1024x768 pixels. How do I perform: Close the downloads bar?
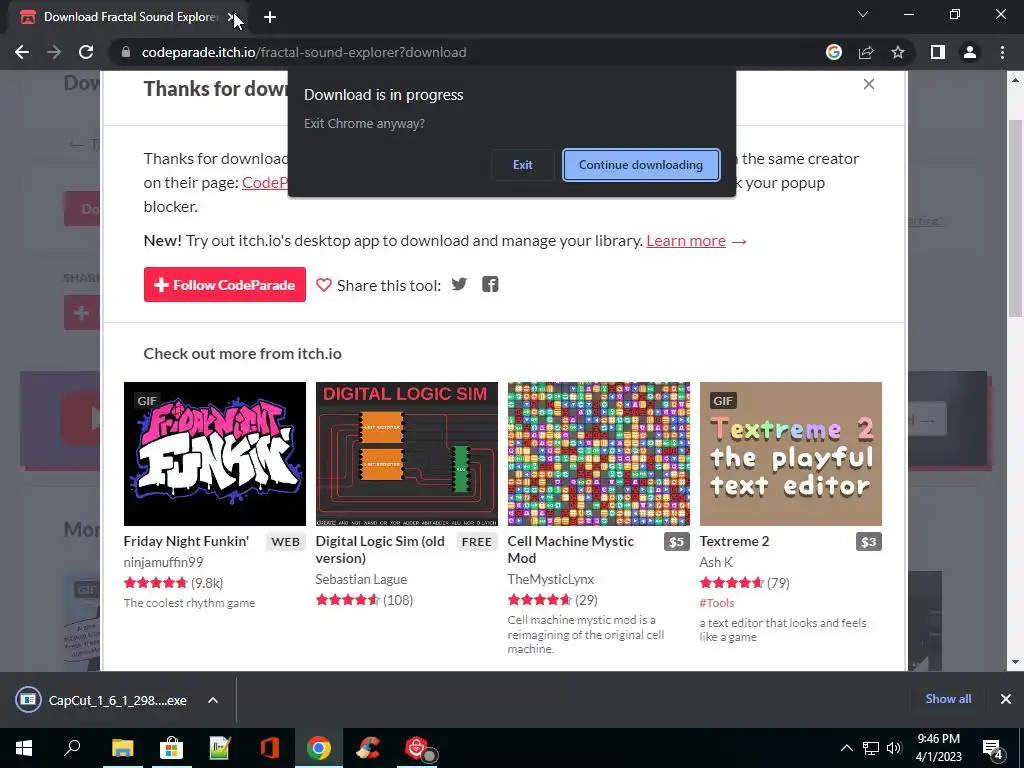[x=1006, y=699]
